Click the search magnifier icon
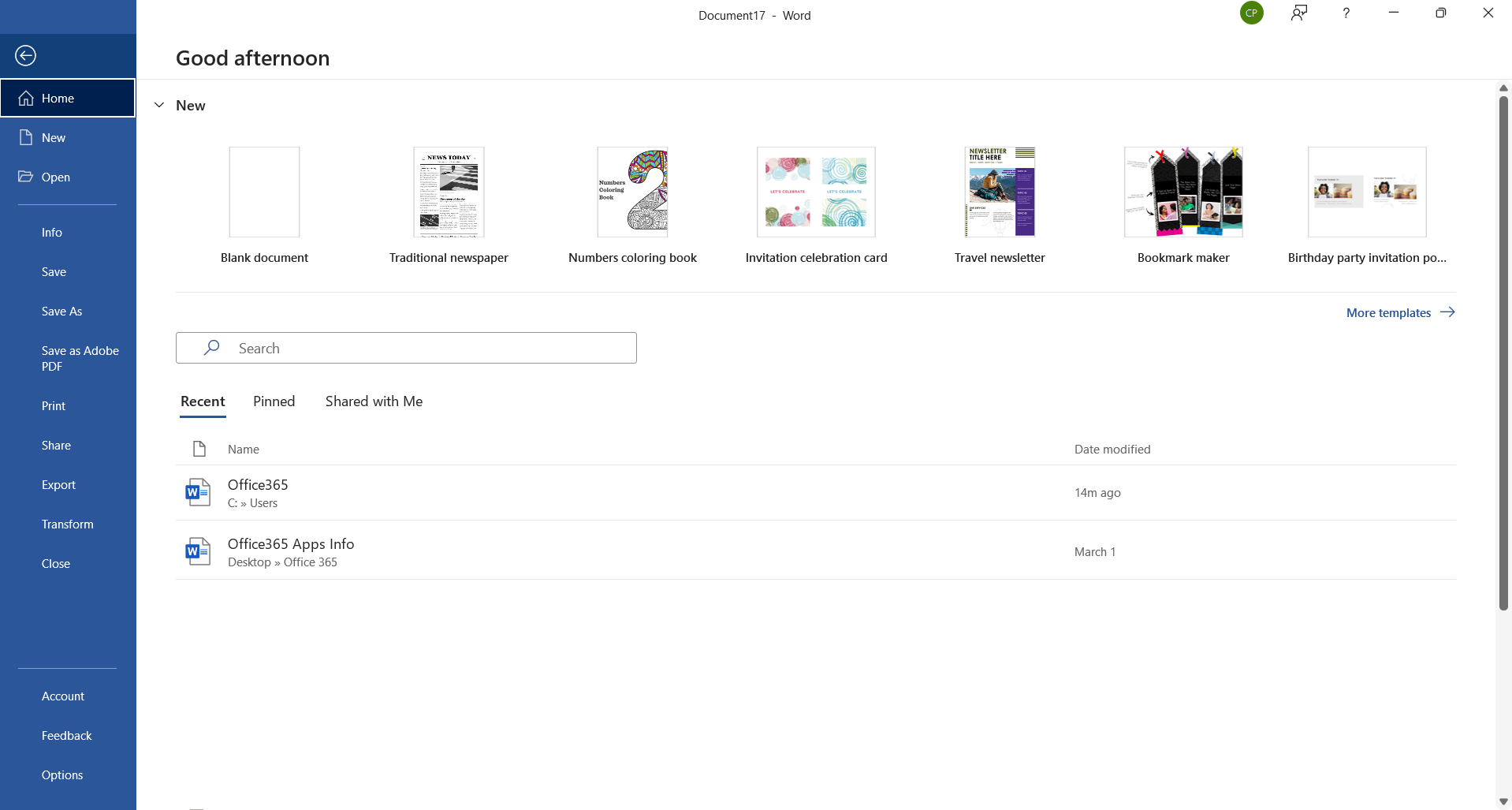The image size is (1512, 810). click(x=211, y=348)
